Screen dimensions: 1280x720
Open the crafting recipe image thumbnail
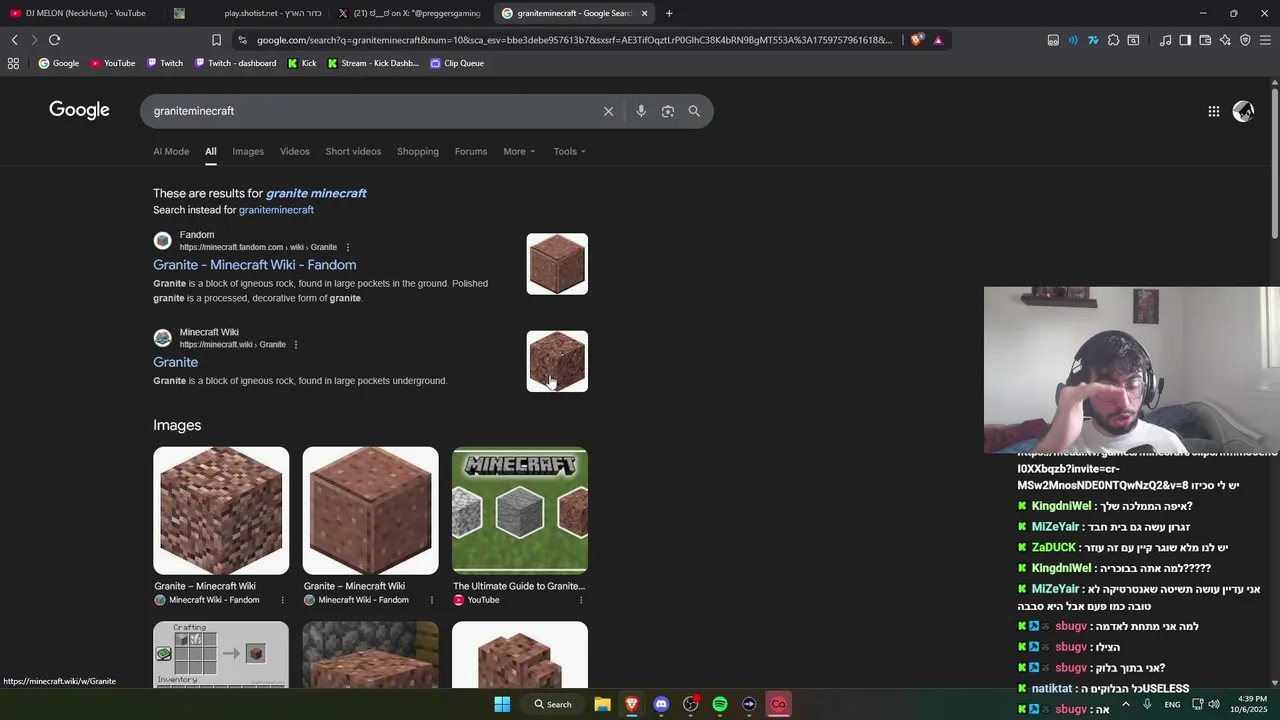(x=221, y=655)
